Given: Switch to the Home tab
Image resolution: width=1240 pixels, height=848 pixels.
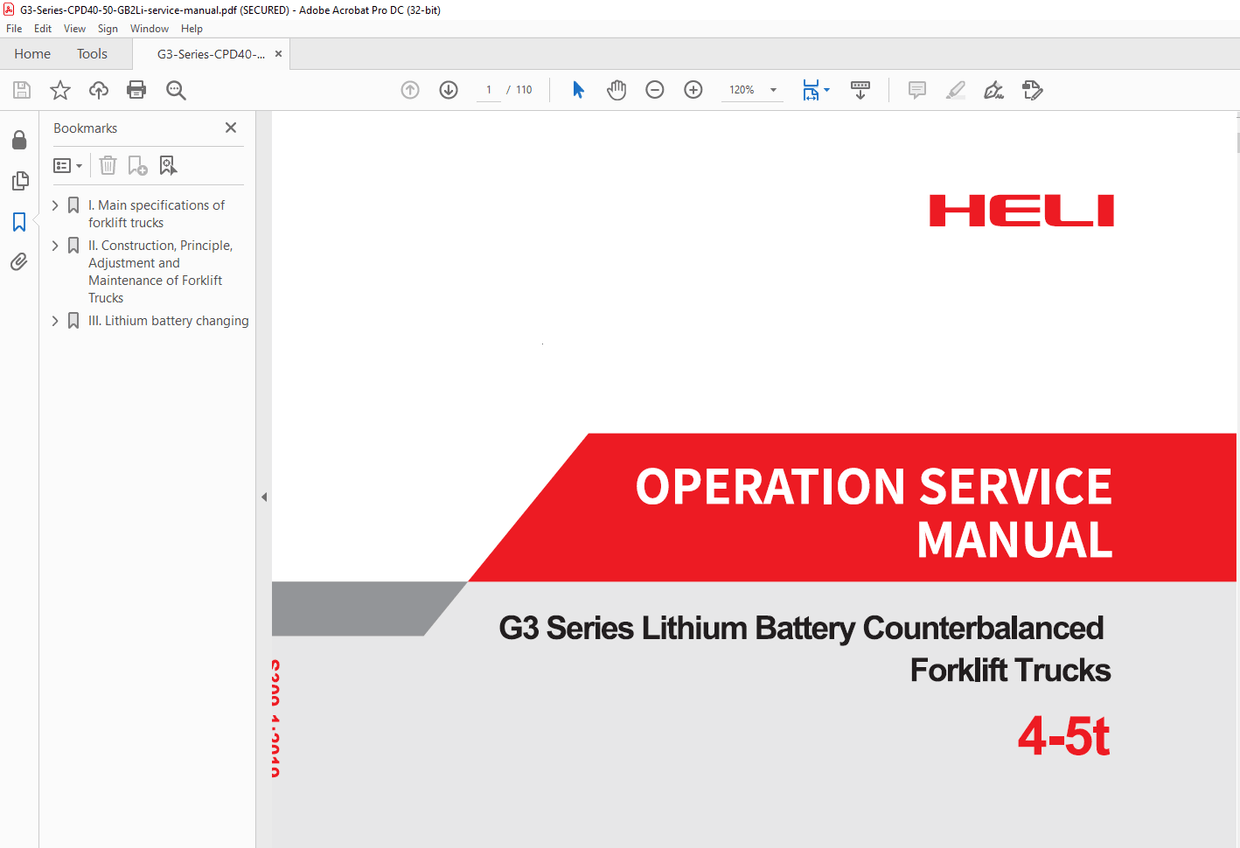Looking at the screenshot, I should 31,53.
